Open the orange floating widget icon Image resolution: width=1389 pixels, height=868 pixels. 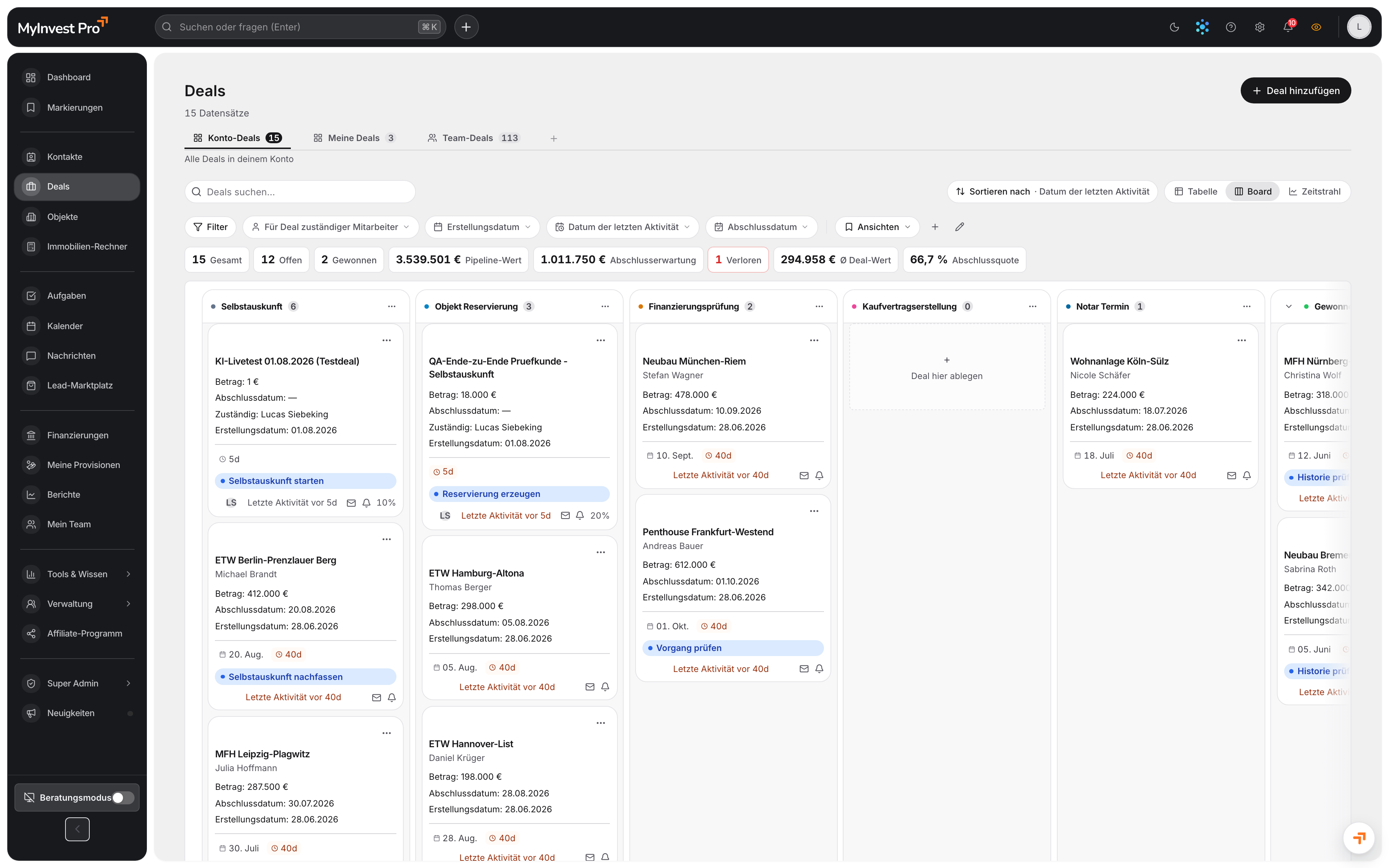(x=1359, y=838)
